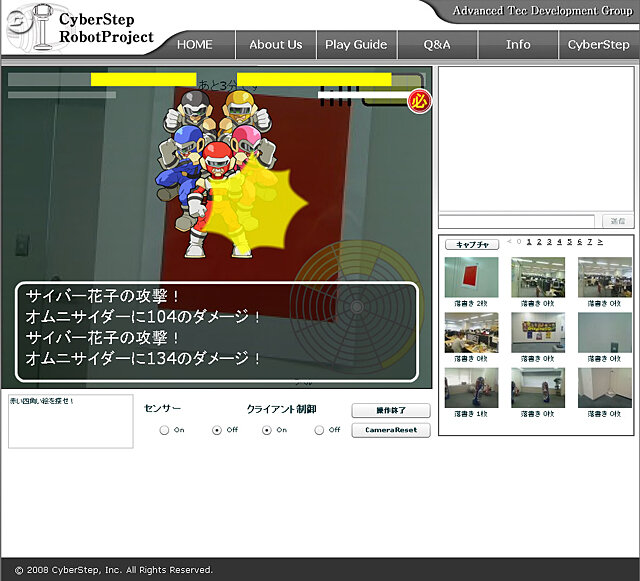Open the red poster capture thumbnail
This screenshot has width=640, height=581.
[x=471, y=277]
